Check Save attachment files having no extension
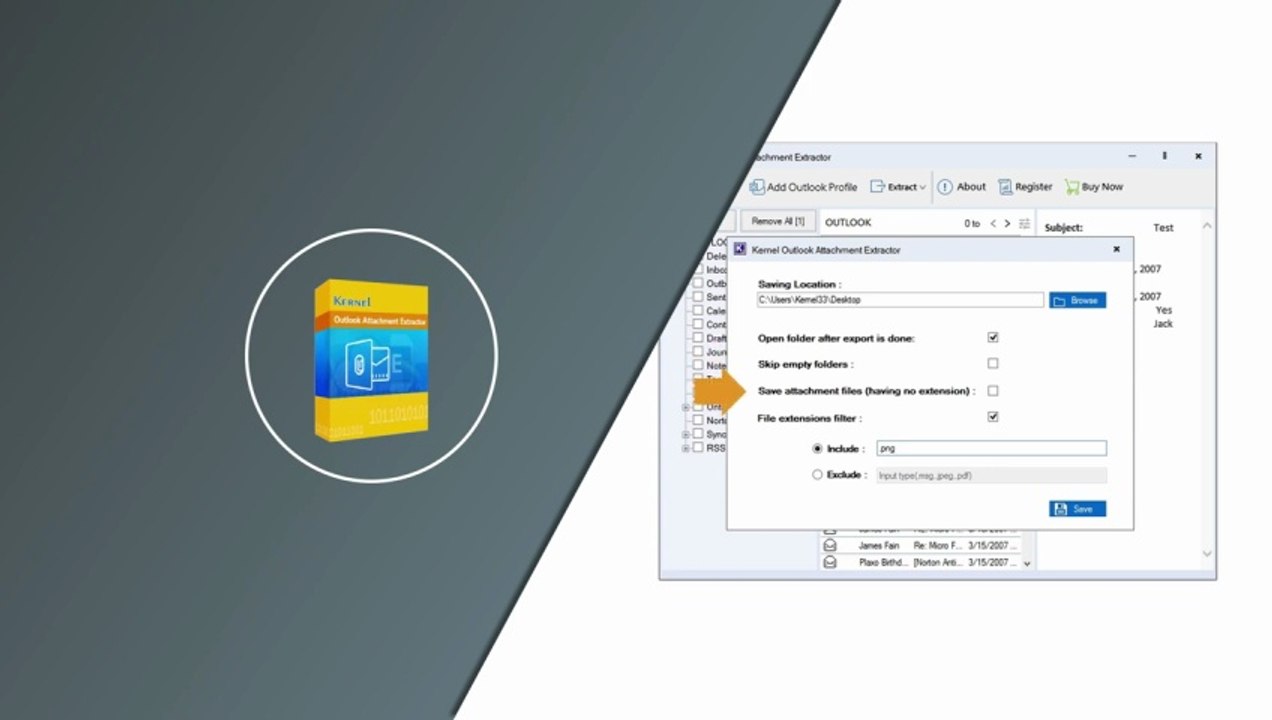Image resolution: width=1272 pixels, height=720 pixels. 993,391
